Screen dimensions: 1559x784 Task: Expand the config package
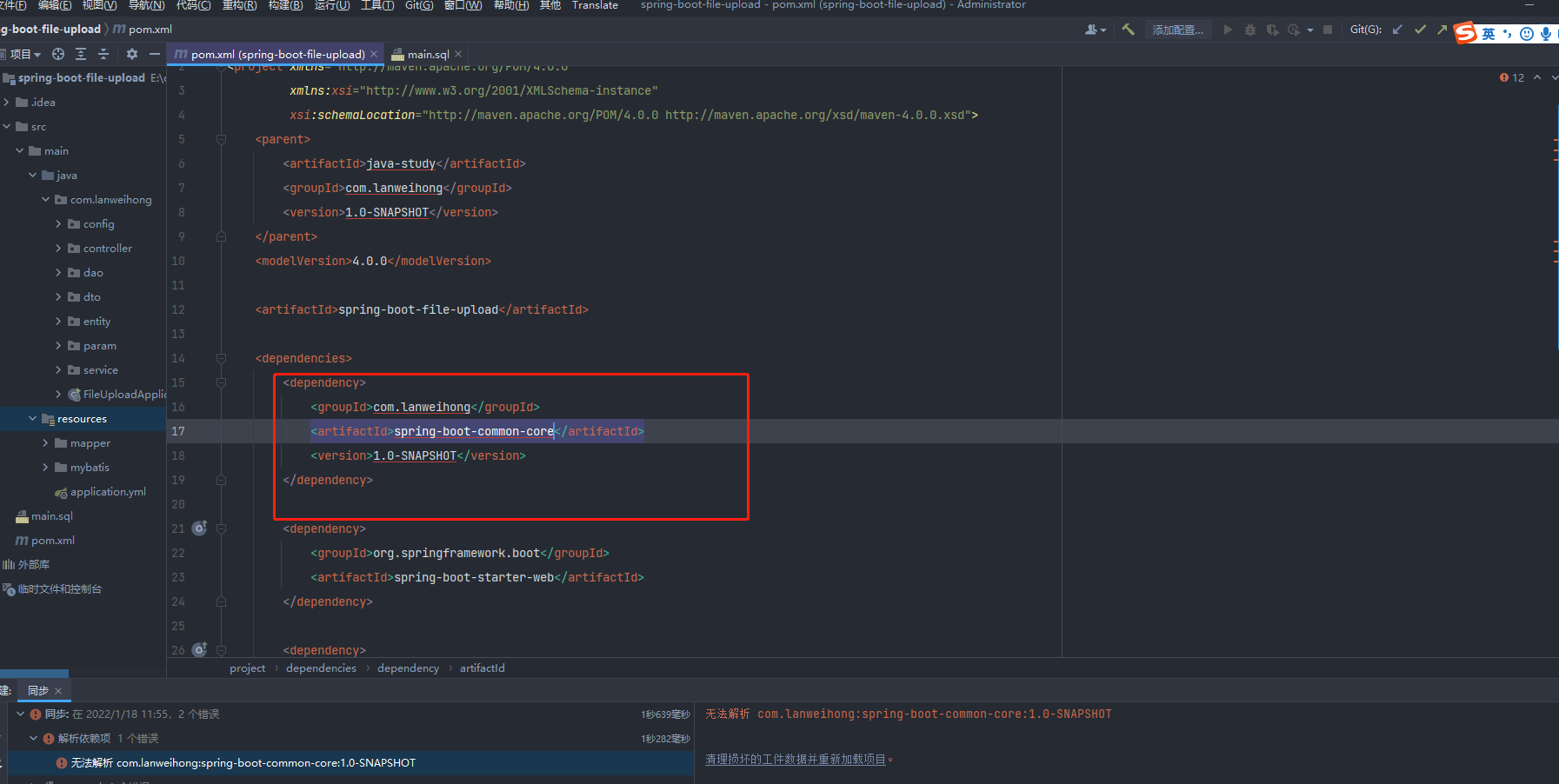coord(58,223)
